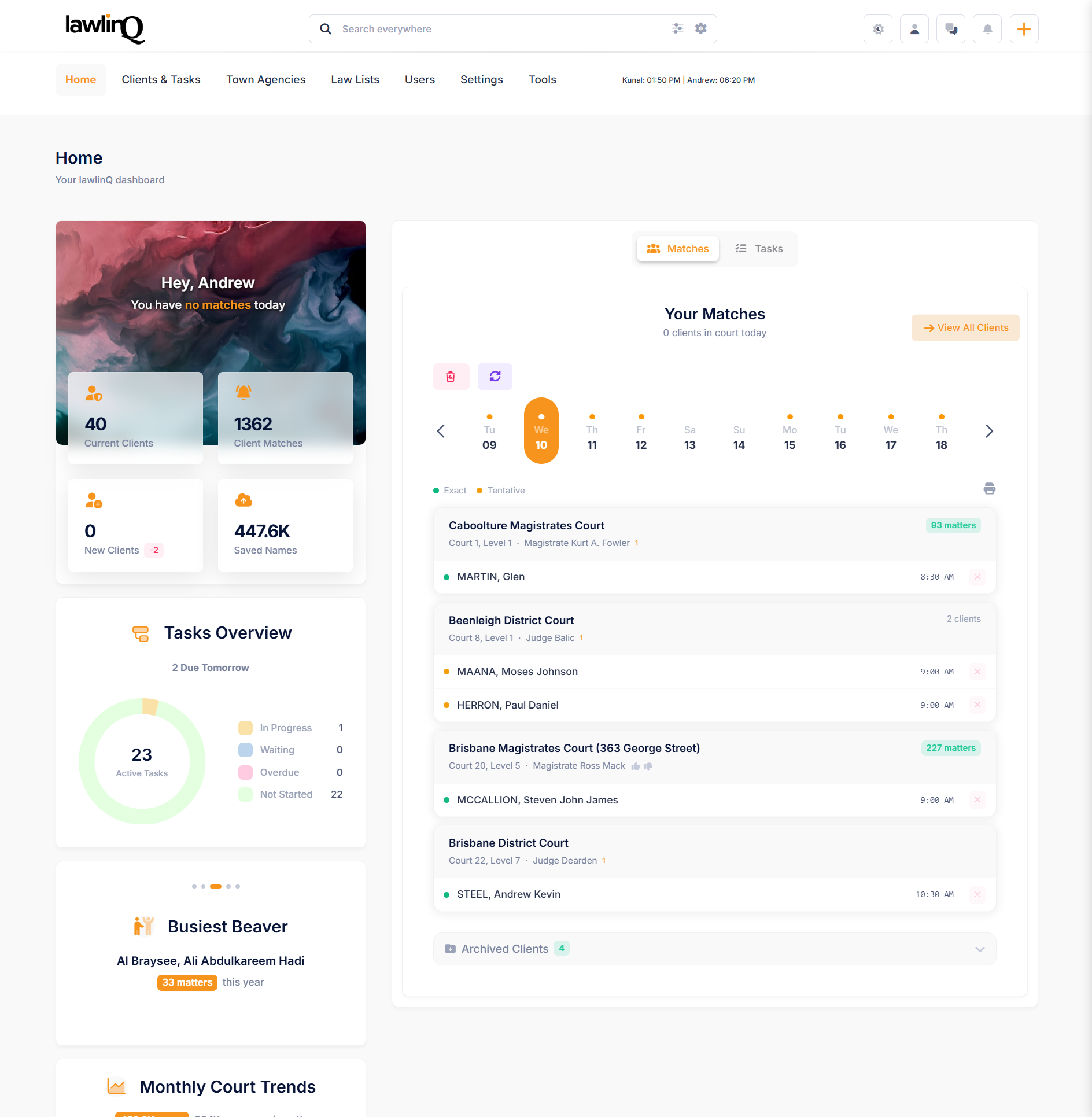Toggle dark mode with sun/moon icon

[877, 28]
